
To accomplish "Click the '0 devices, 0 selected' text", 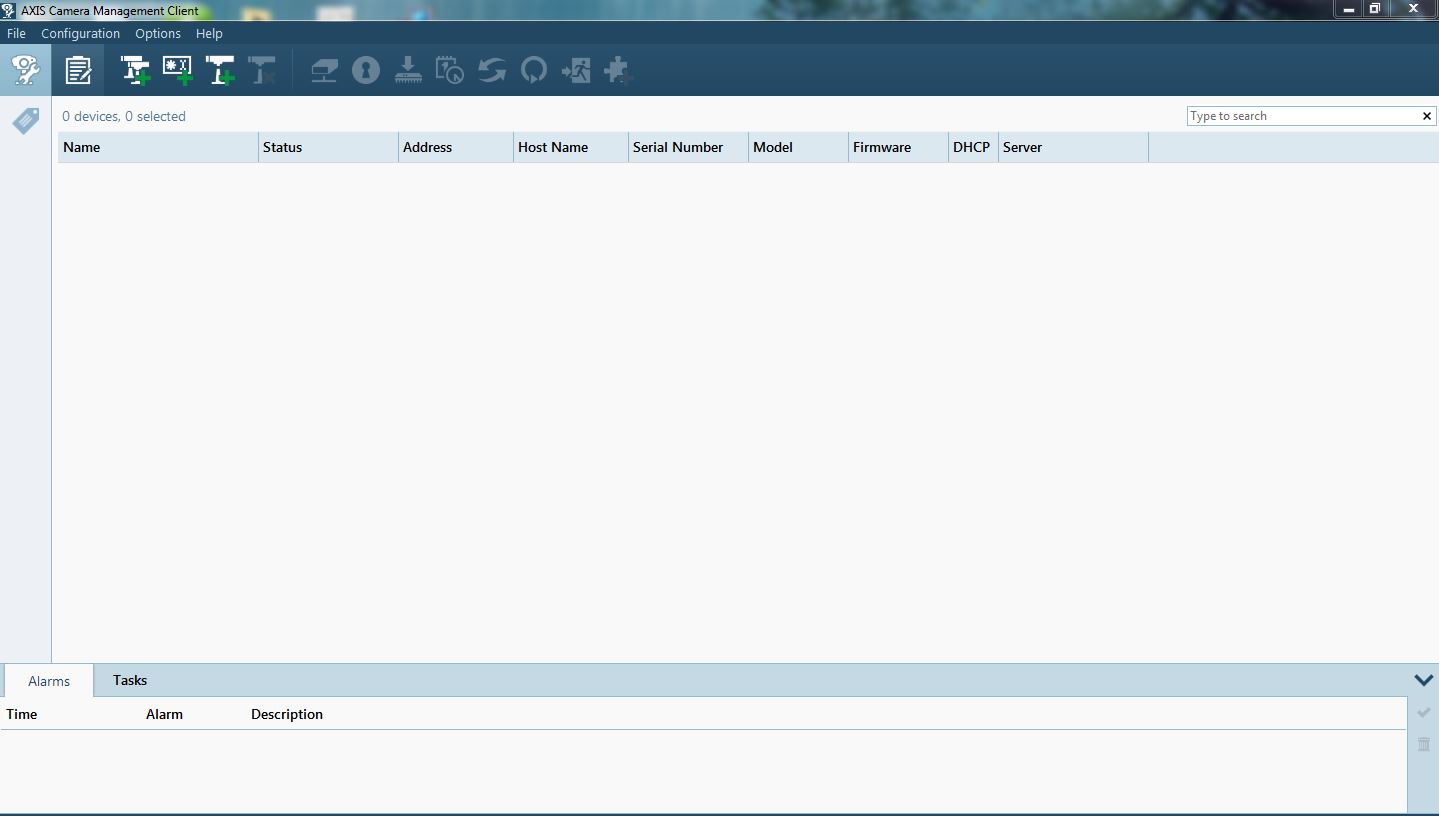I will 124,116.
